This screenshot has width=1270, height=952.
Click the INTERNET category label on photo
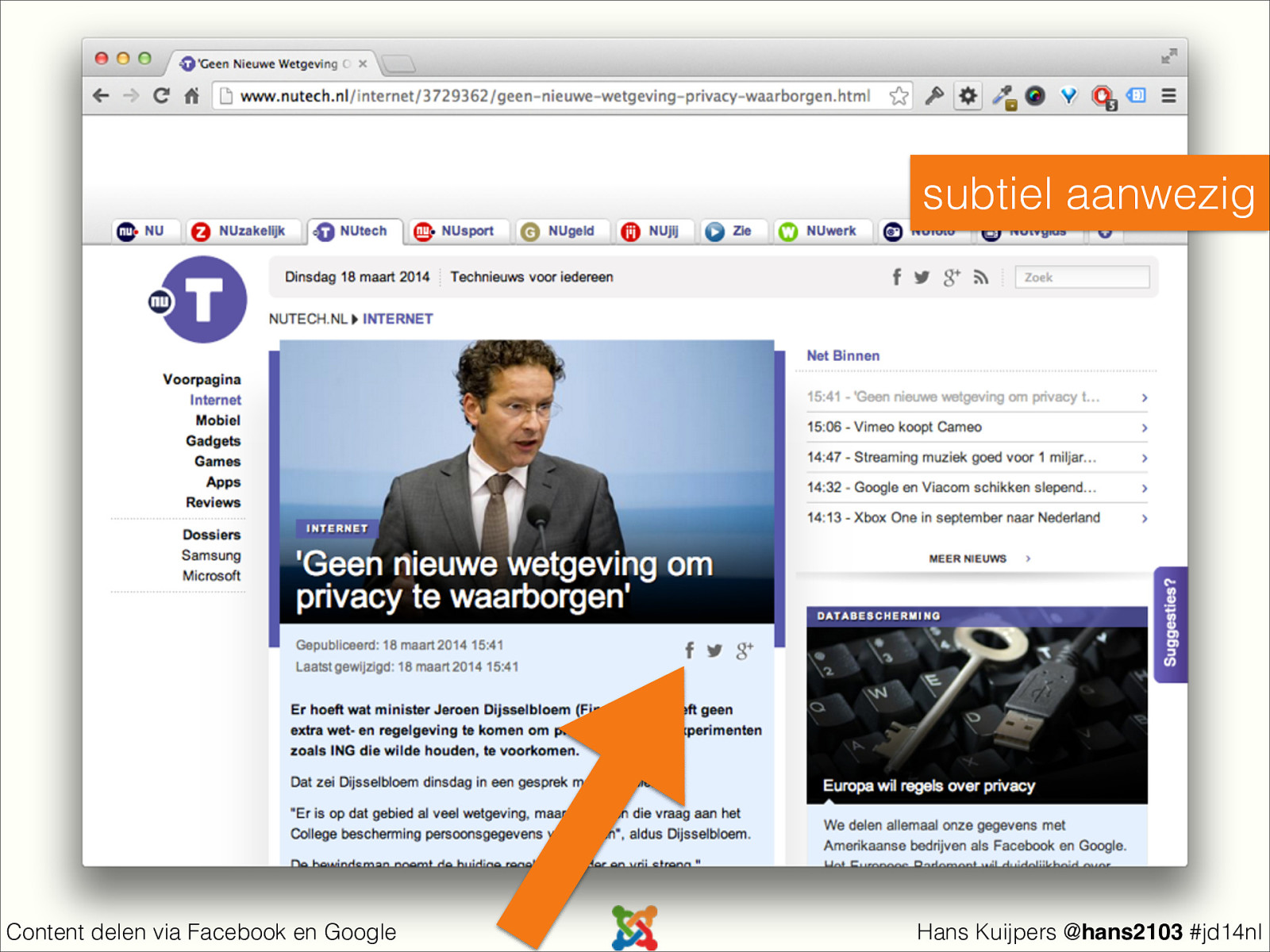coord(337,528)
